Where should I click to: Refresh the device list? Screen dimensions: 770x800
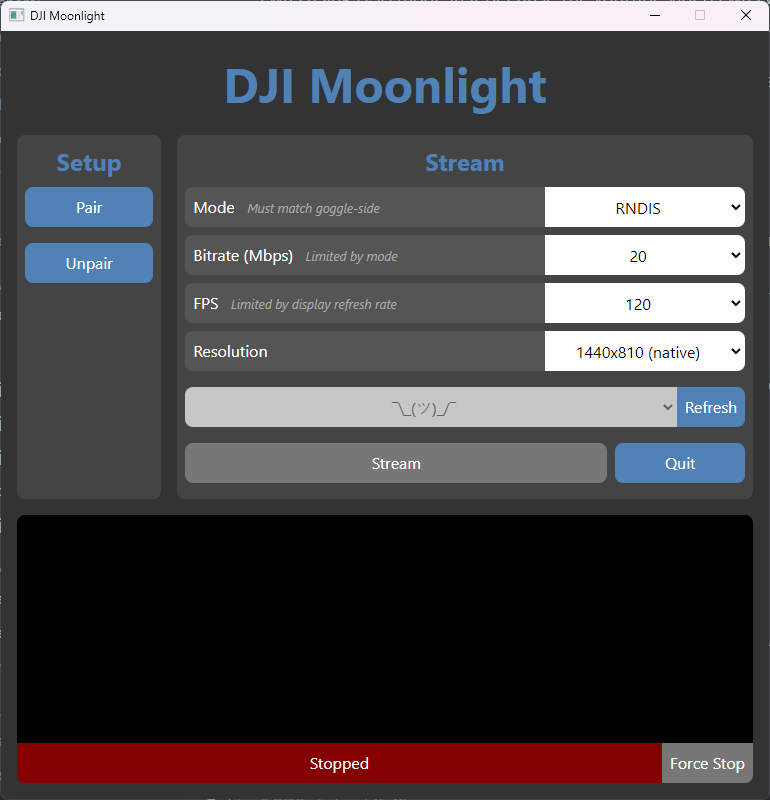coord(711,407)
